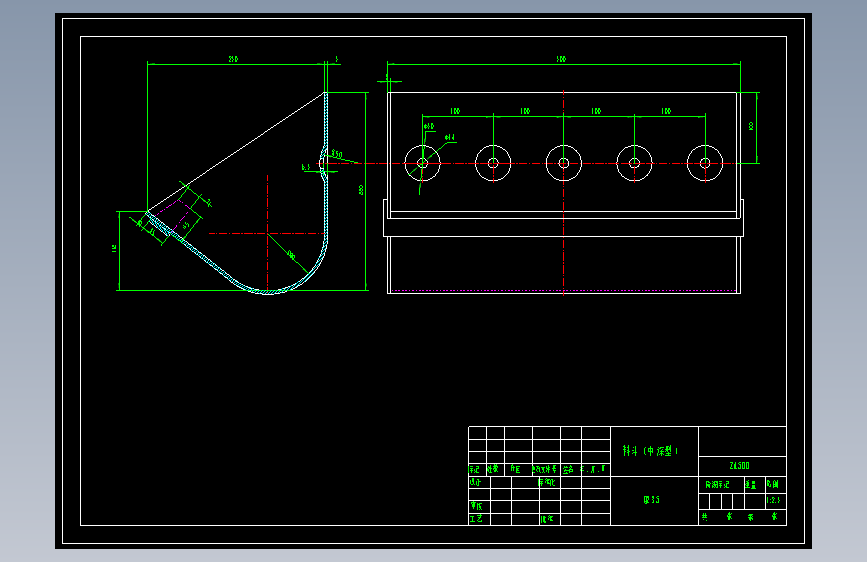This screenshot has height=562, width=867.
Task: Click the 500 overall width dimension text
Action: click(561, 59)
